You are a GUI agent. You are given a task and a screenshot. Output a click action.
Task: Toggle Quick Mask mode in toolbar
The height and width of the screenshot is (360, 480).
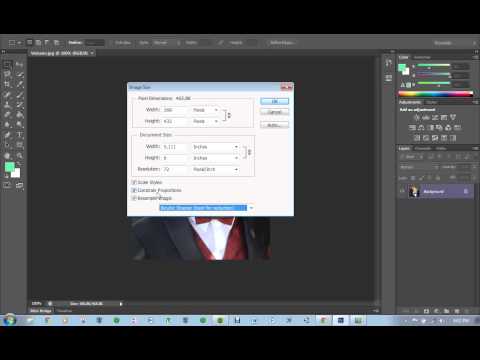tap(7, 185)
